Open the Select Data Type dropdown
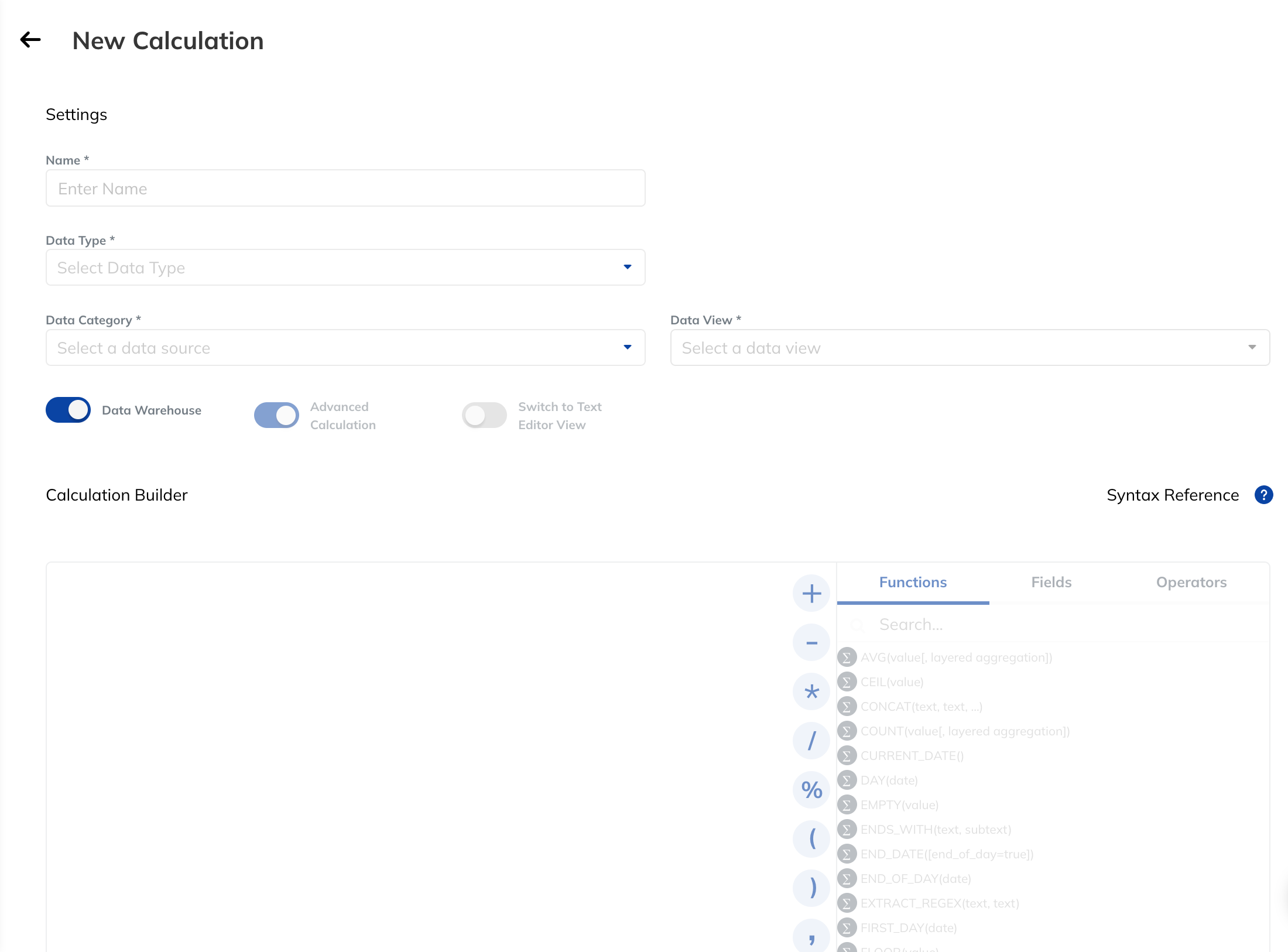Viewport: 1288px width, 952px height. click(x=345, y=268)
